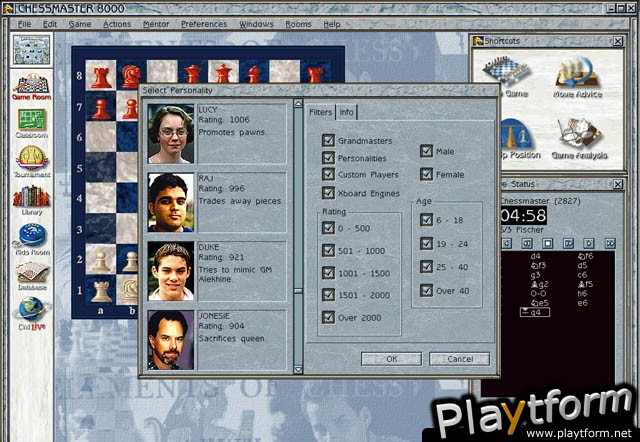640x442 pixels.
Task: Toggle the Custom Players checkbox
Action: click(329, 174)
